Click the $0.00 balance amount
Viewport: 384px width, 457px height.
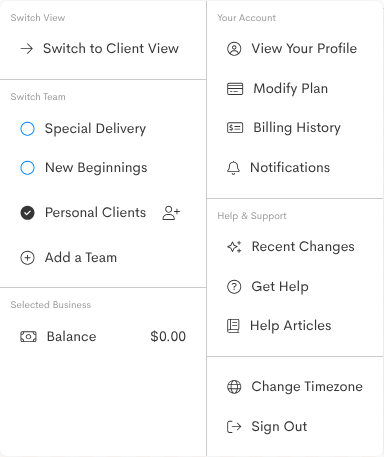[168, 336]
